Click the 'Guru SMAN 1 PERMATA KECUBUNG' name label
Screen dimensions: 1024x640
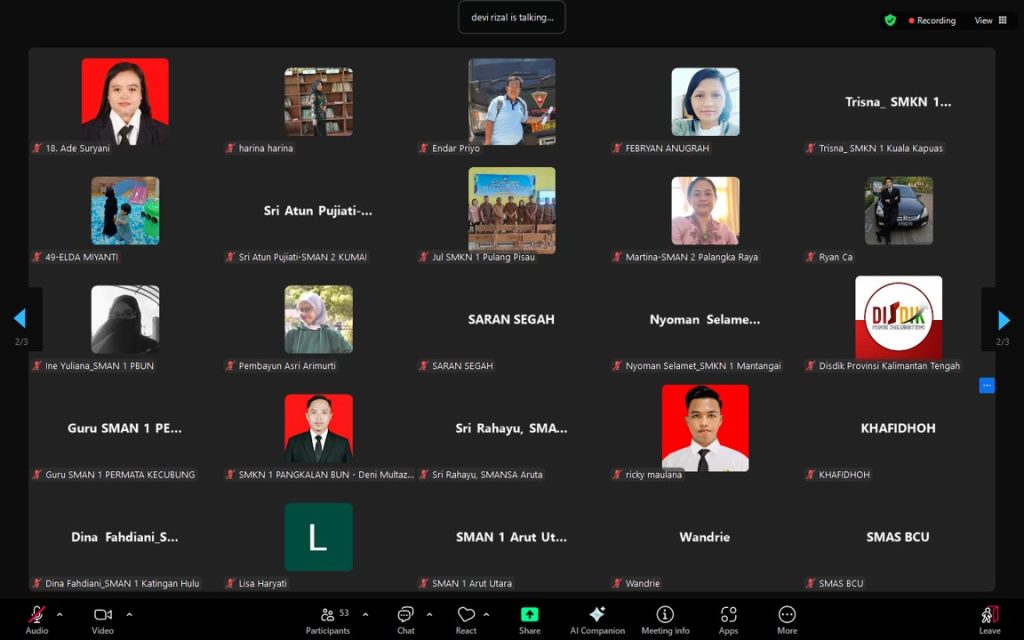[120, 475]
